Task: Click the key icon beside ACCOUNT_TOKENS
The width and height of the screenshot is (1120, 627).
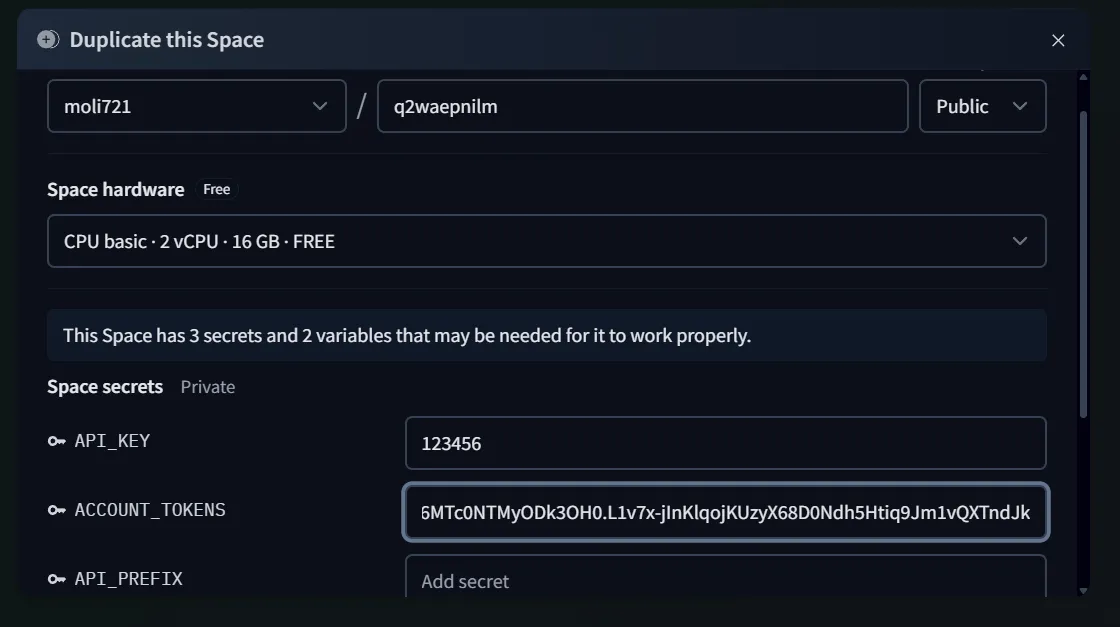Action: [57, 511]
